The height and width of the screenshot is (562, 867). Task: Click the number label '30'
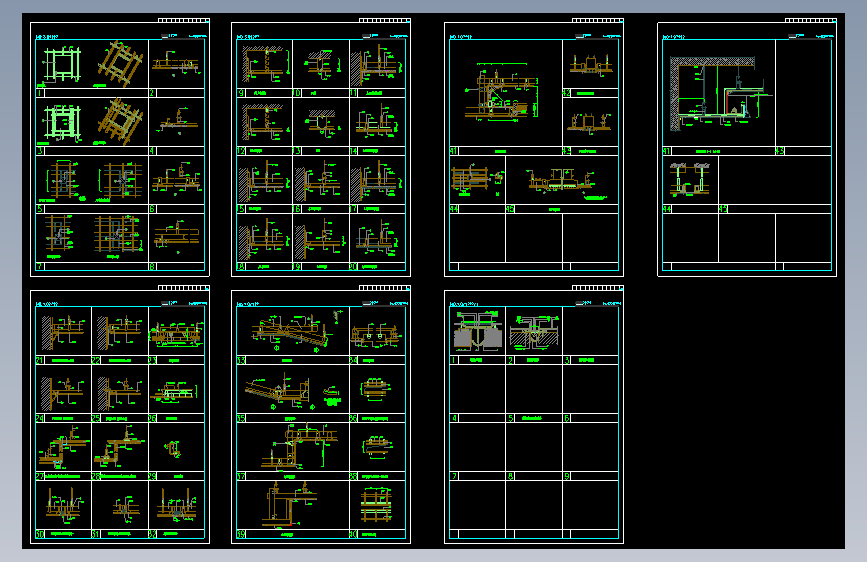(x=40, y=534)
